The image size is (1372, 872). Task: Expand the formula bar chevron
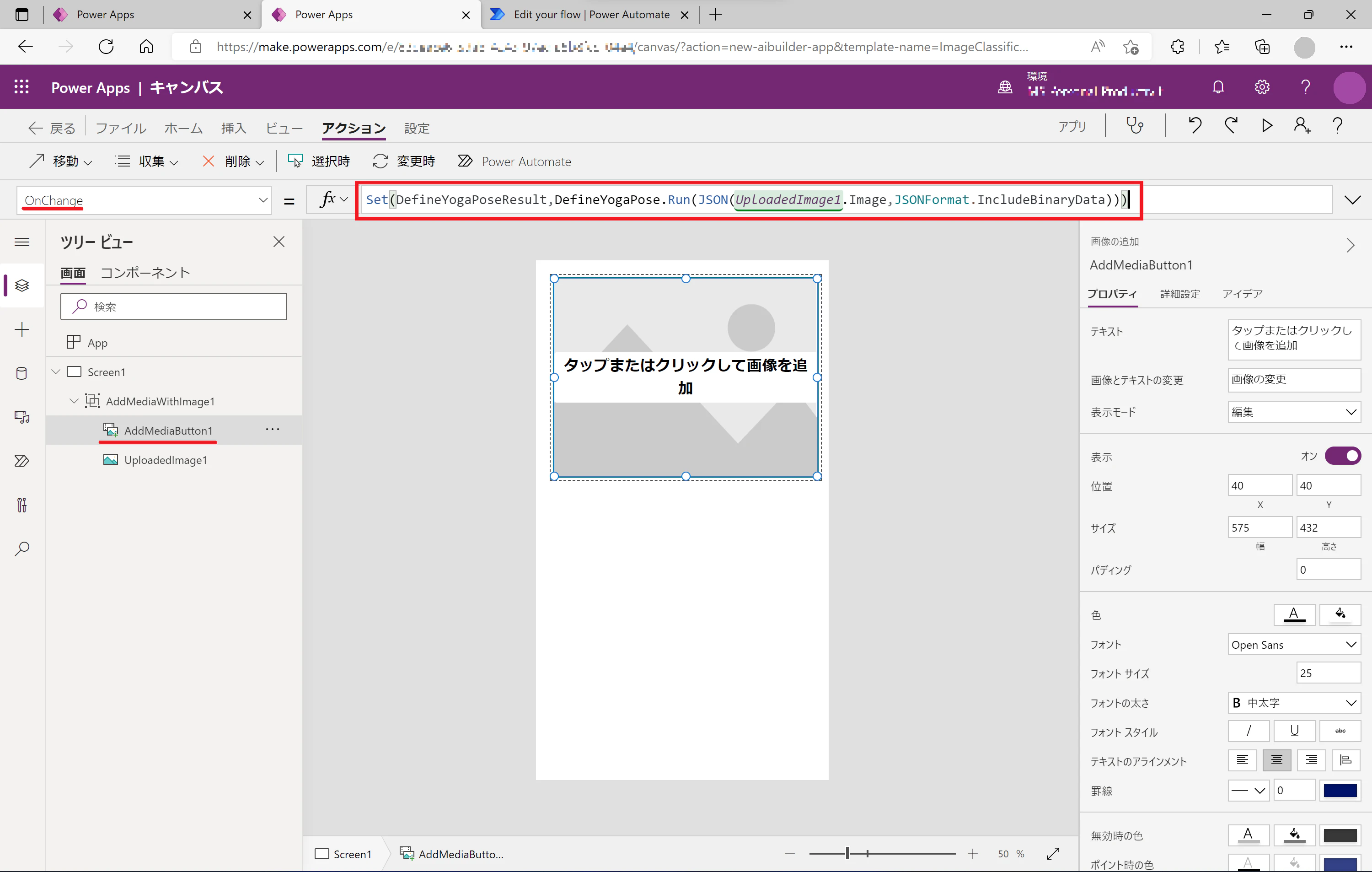[x=1352, y=200]
